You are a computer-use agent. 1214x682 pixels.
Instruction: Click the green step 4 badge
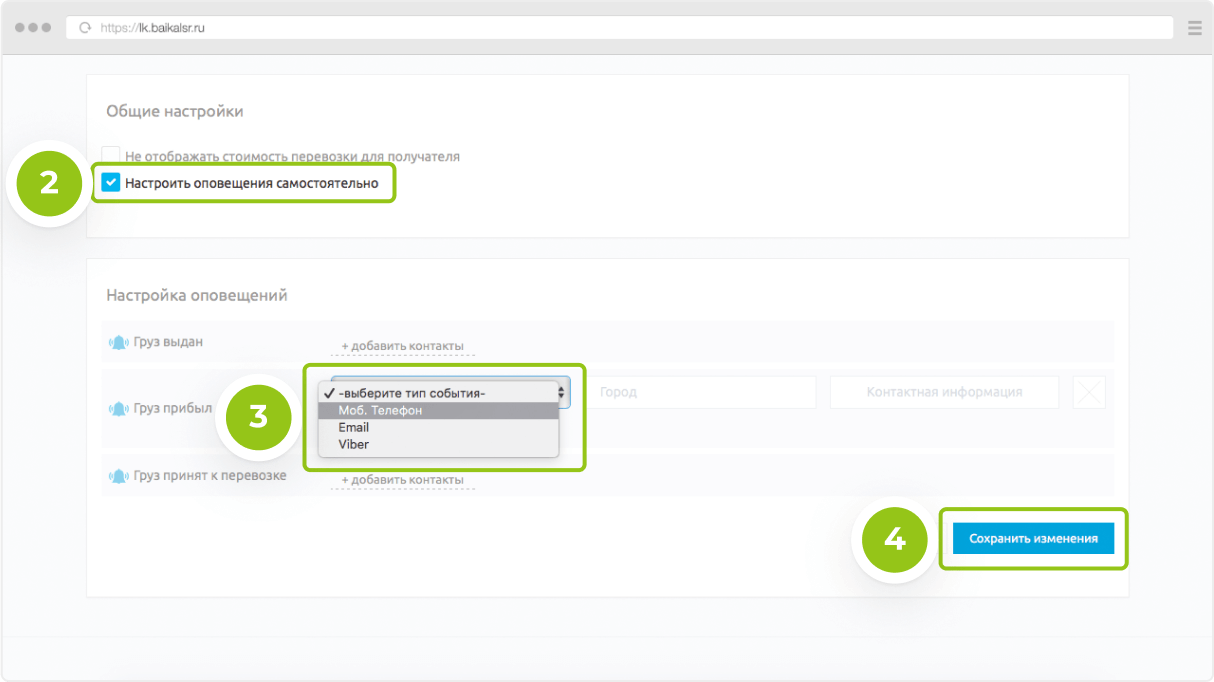click(x=895, y=539)
